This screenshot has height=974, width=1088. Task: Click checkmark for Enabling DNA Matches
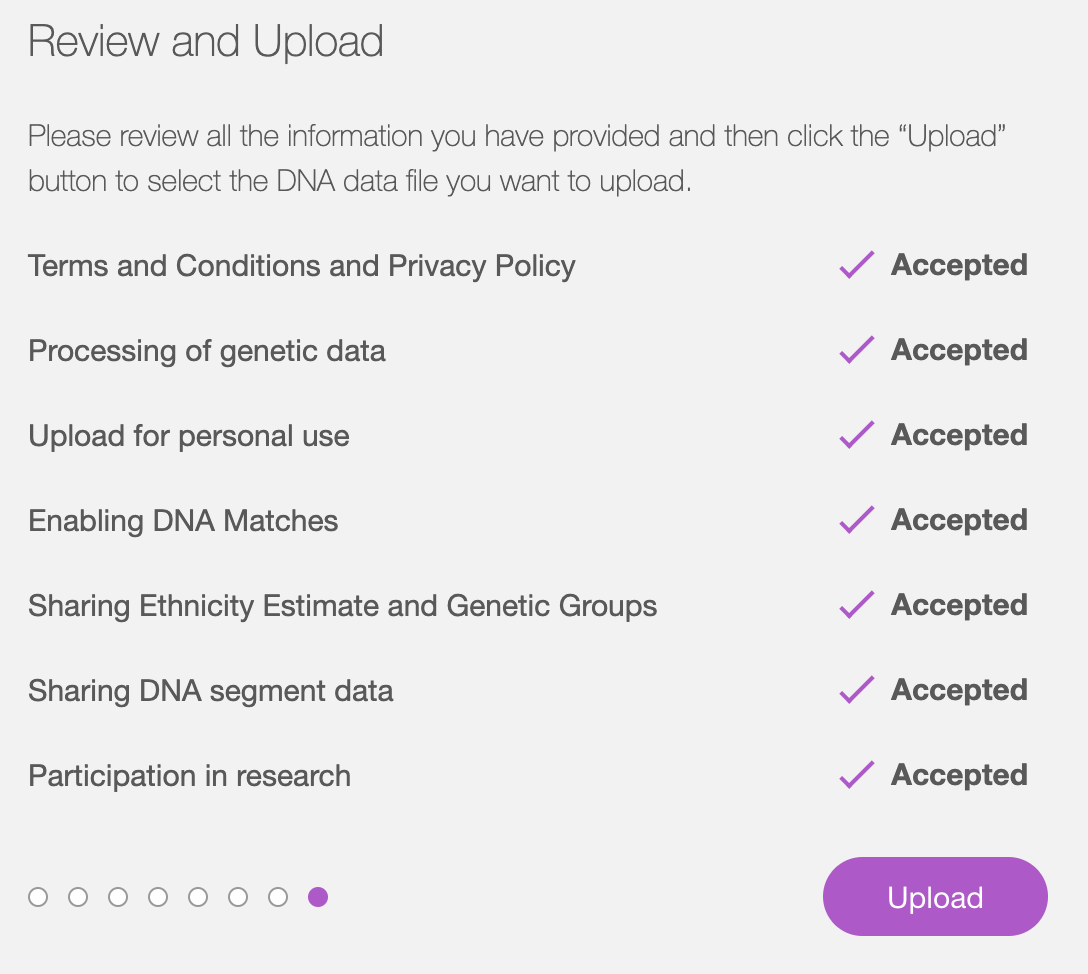point(857,520)
